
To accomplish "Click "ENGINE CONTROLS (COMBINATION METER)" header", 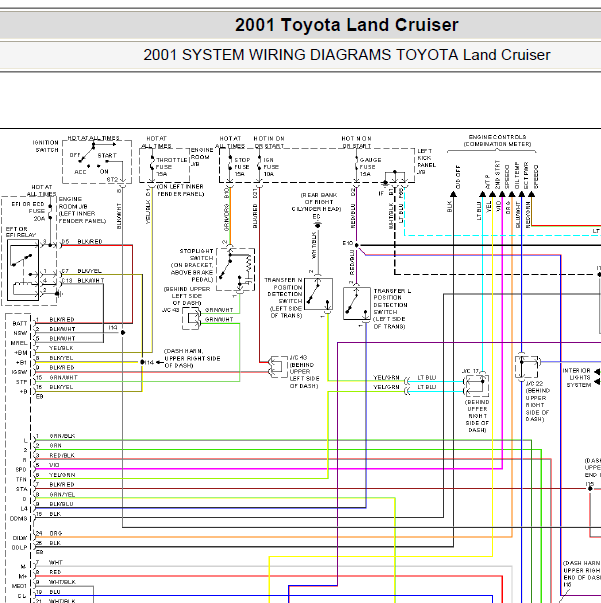I will 497,140.
